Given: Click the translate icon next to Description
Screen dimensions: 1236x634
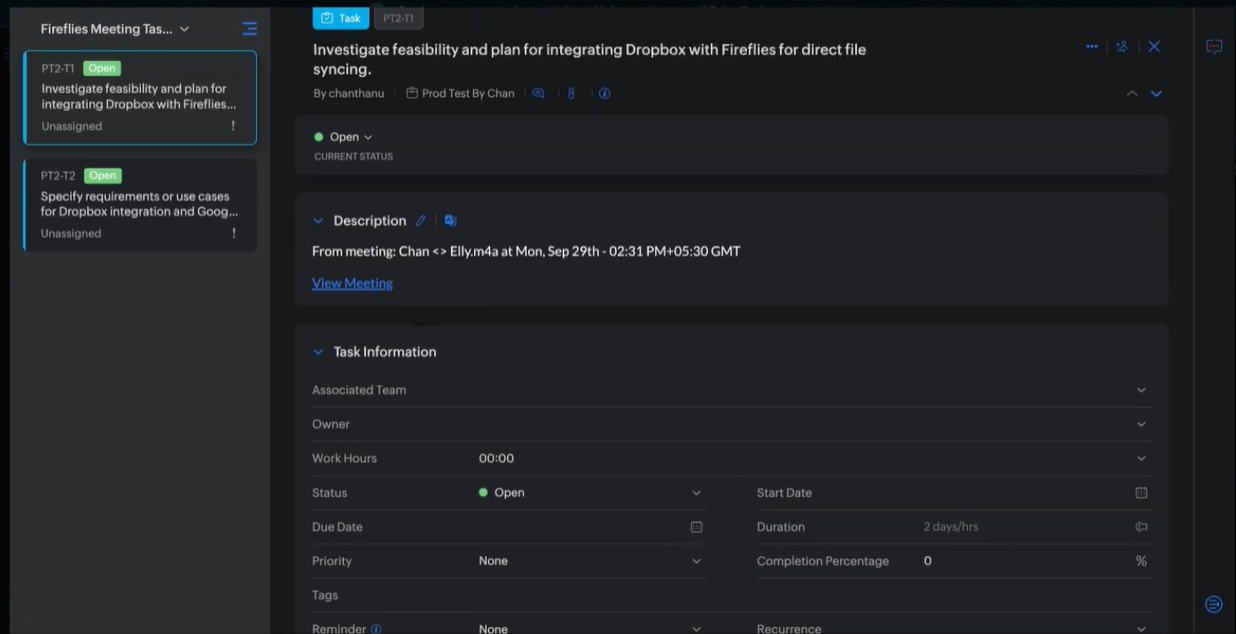Looking at the screenshot, I should (x=450, y=221).
